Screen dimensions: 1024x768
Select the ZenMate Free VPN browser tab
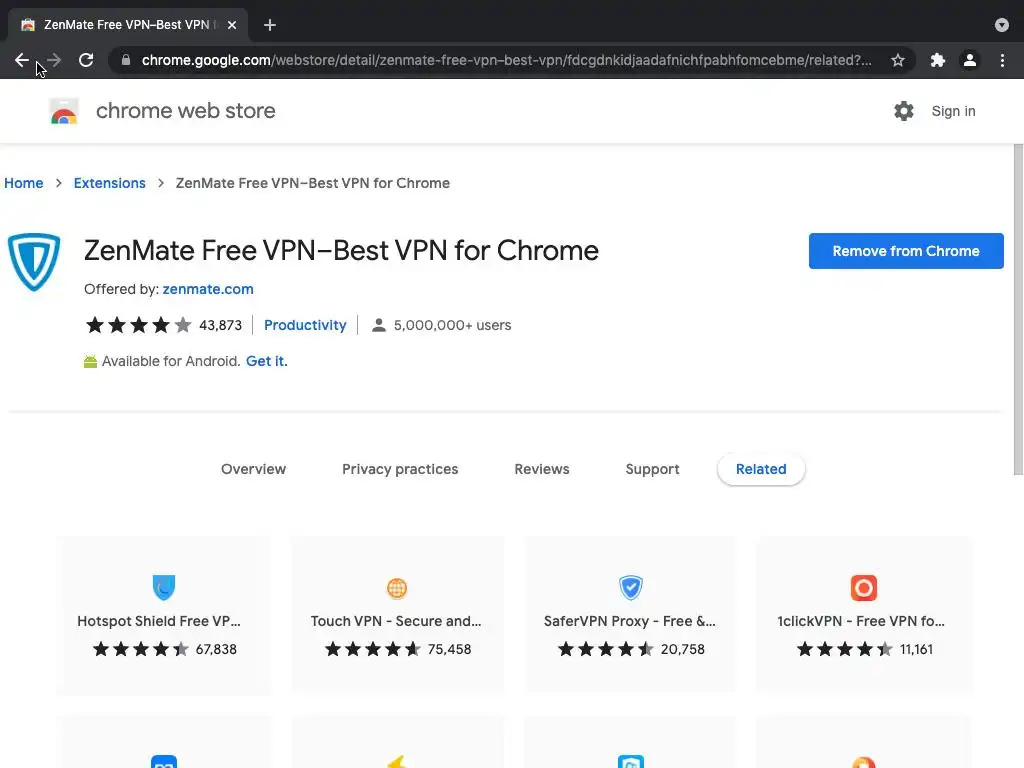click(x=127, y=25)
